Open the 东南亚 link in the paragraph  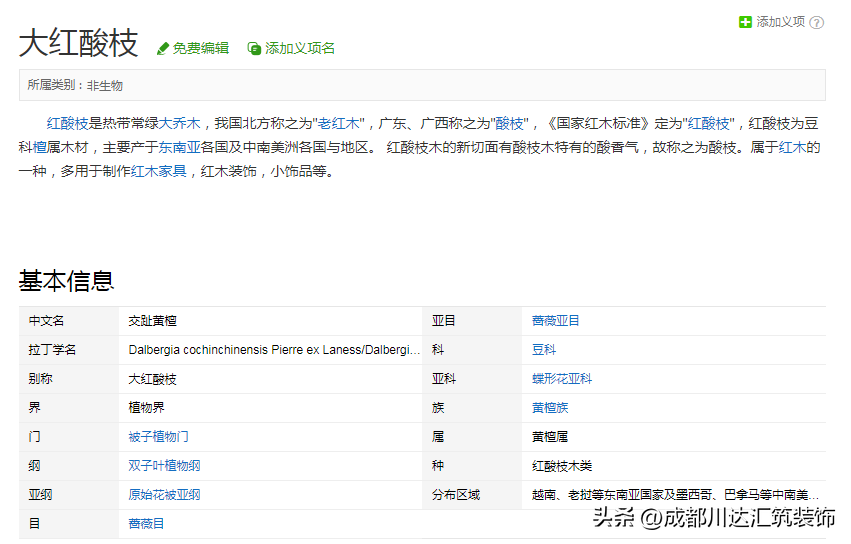(179, 147)
